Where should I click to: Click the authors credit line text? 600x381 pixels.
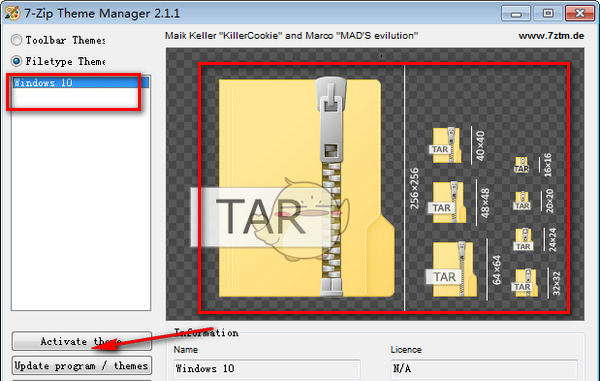(x=291, y=36)
